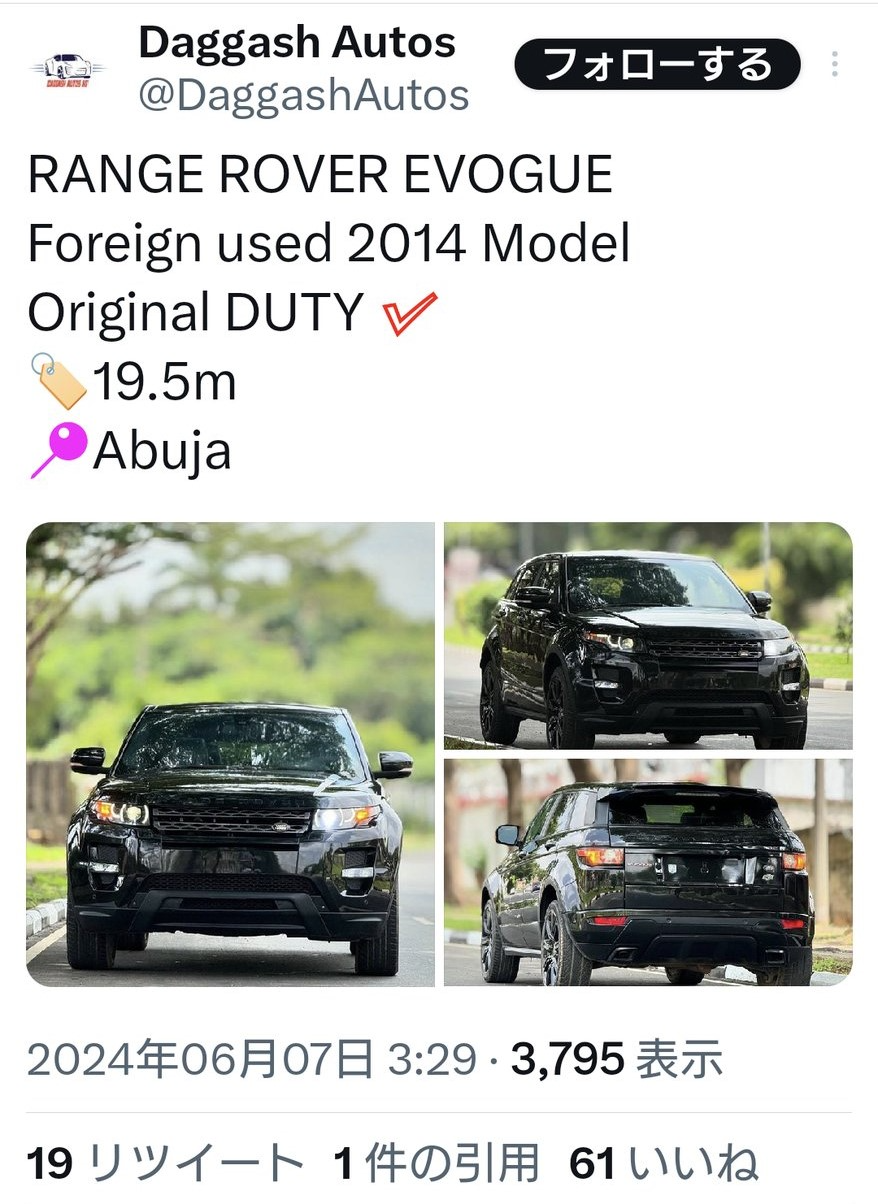The width and height of the screenshot is (878, 1204).
Task: Open the @DaggashAutos handle link
Action: click(304, 95)
